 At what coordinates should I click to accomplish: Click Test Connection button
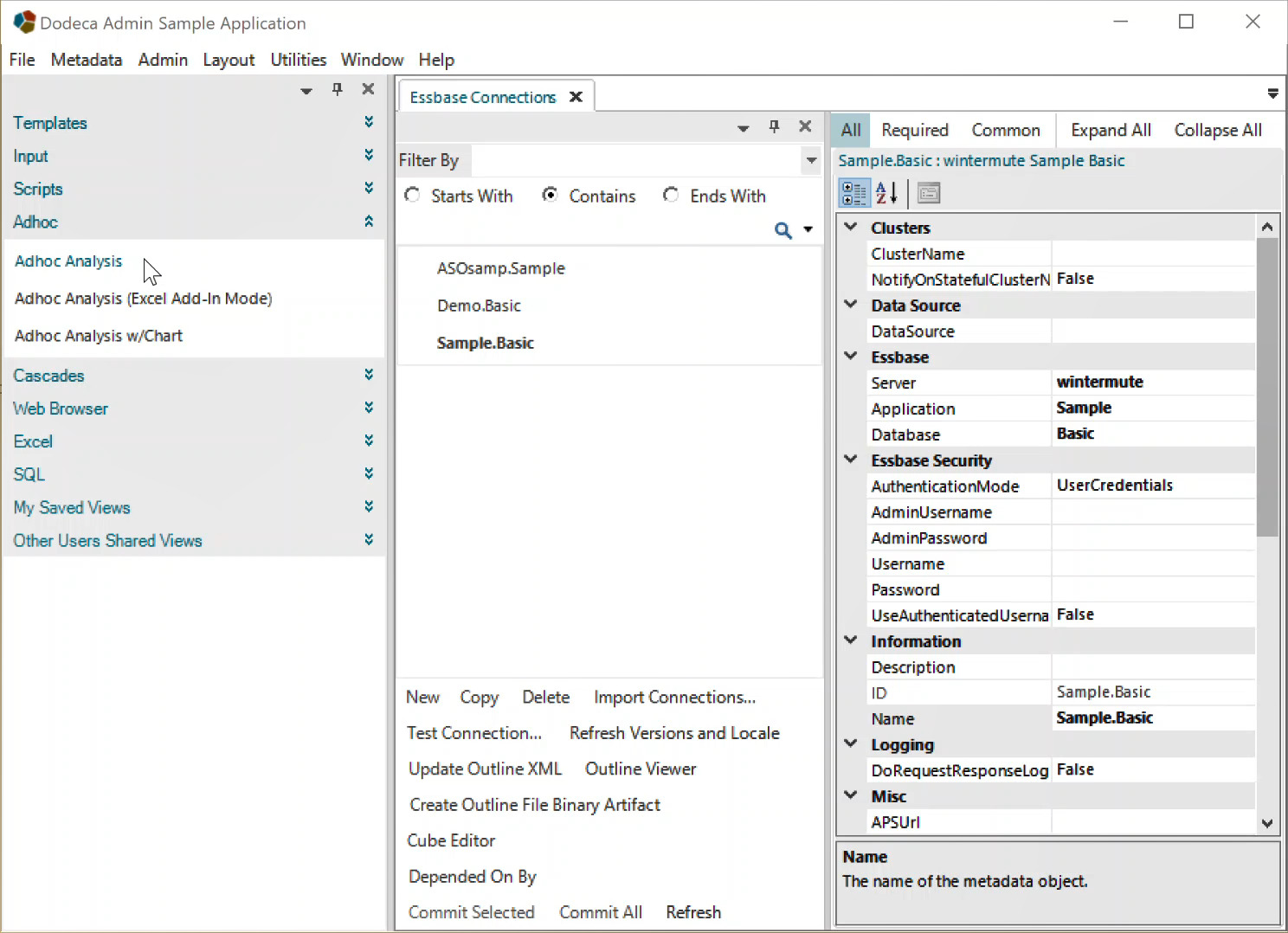point(474,733)
